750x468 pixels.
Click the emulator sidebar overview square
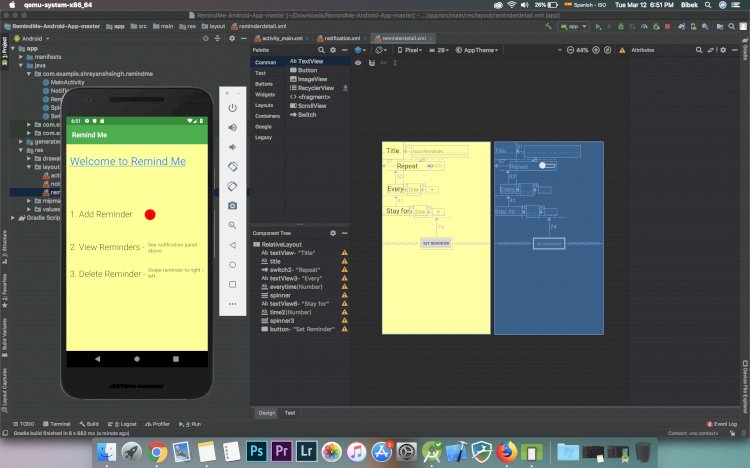pyautogui.click(x=232, y=284)
